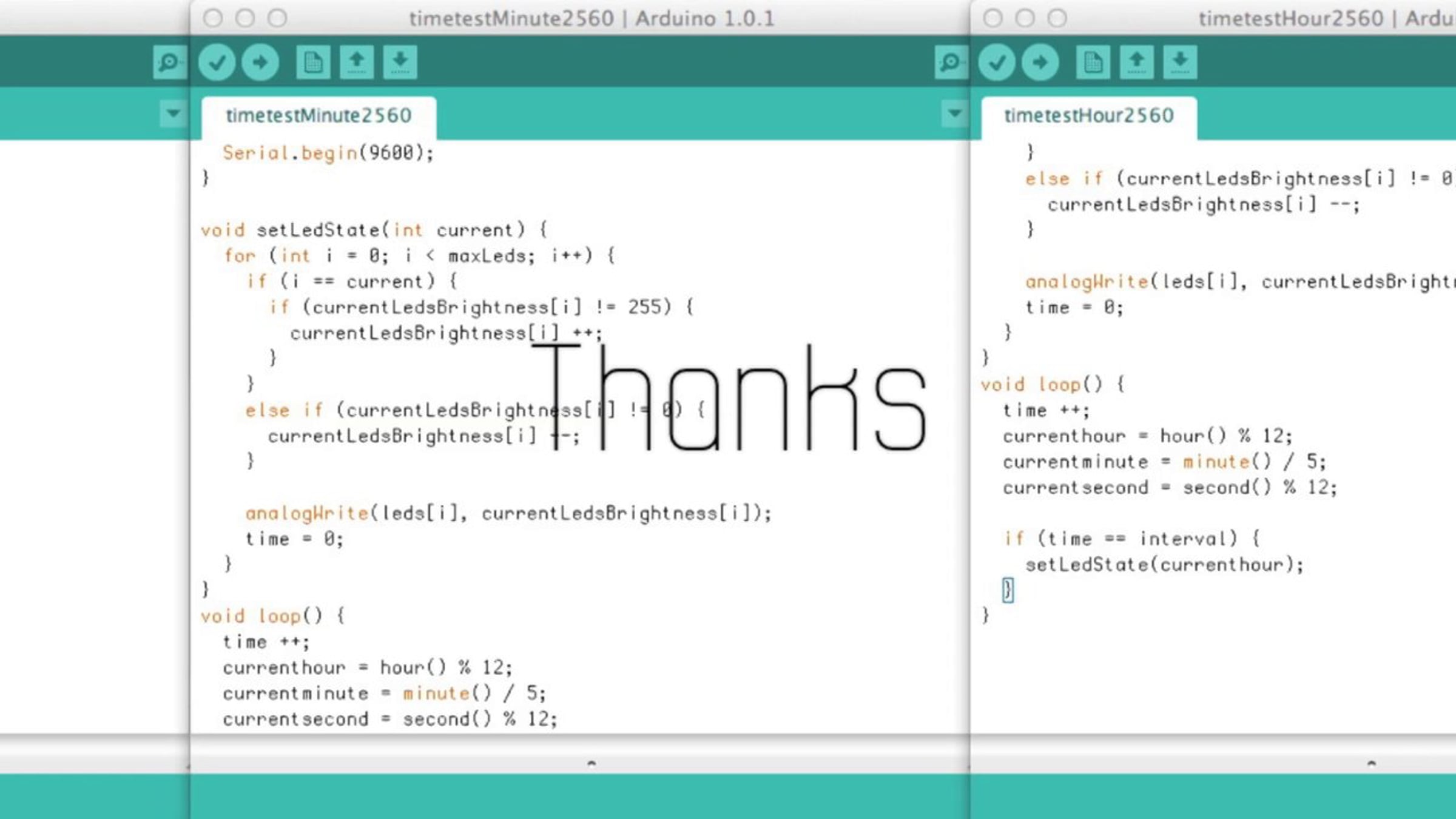Click Verify checkmark in timetestHour2560 window
Screen dimensions: 1456x819
coord(997,62)
